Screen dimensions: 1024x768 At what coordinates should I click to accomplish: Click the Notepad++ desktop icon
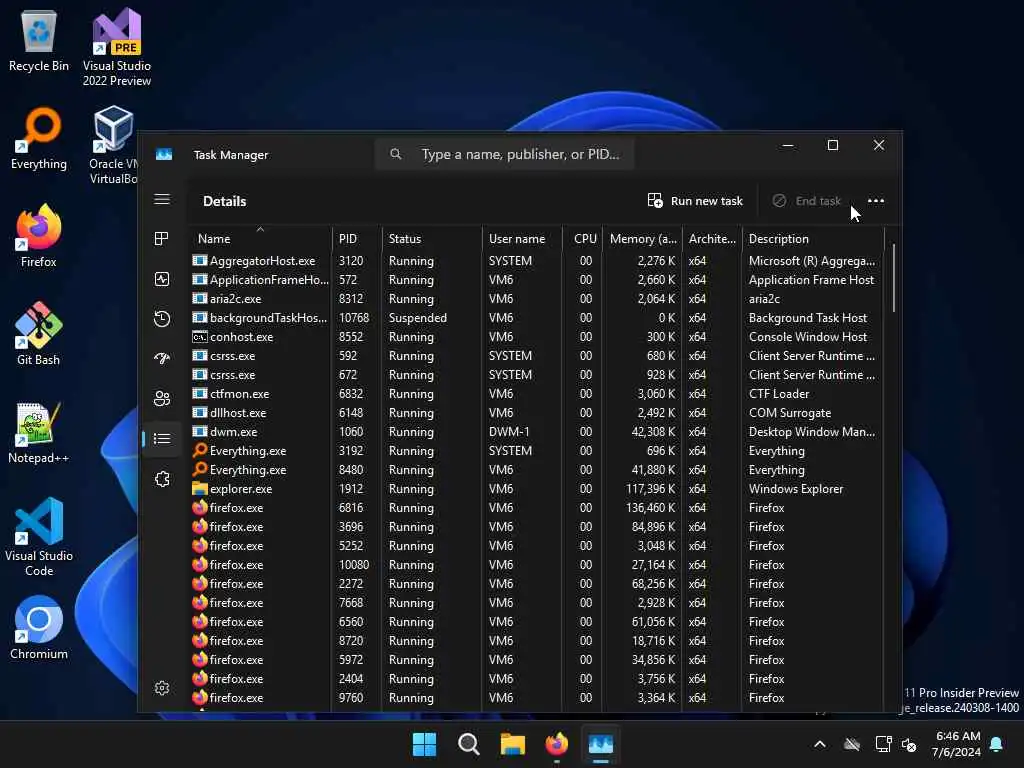click(x=39, y=433)
